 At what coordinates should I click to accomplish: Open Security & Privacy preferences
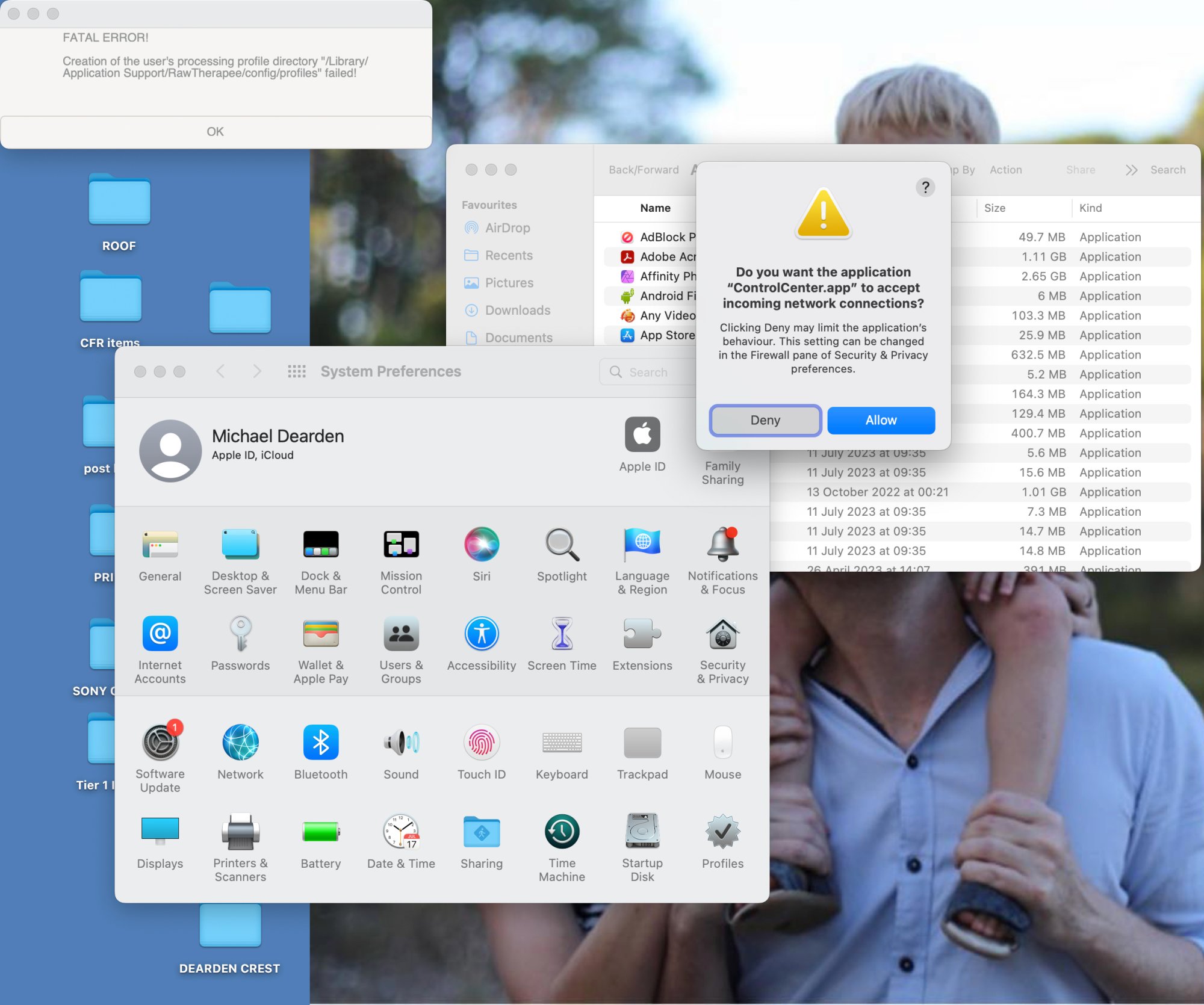(722, 635)
